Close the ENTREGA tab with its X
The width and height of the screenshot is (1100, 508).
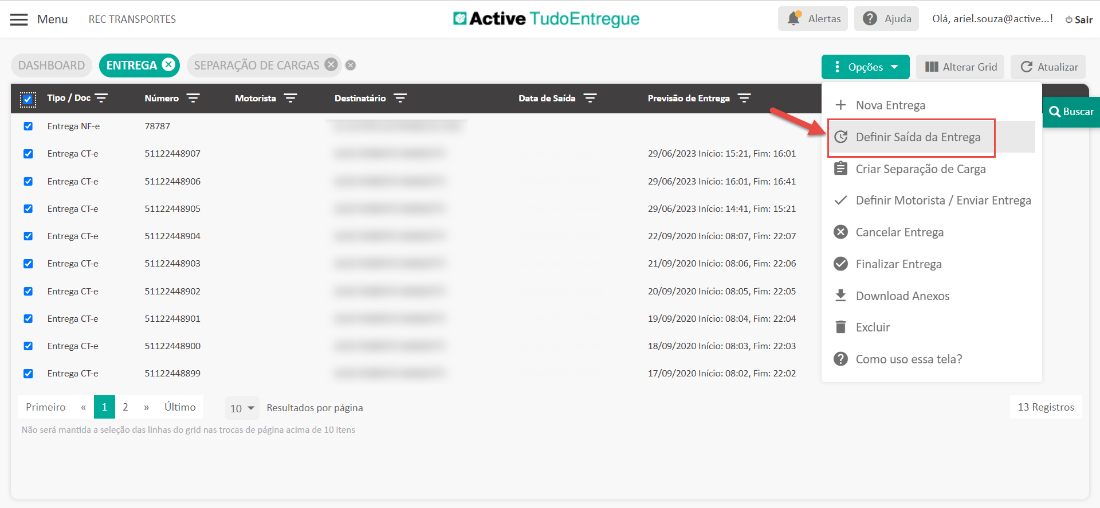click(x=168, y=65)
